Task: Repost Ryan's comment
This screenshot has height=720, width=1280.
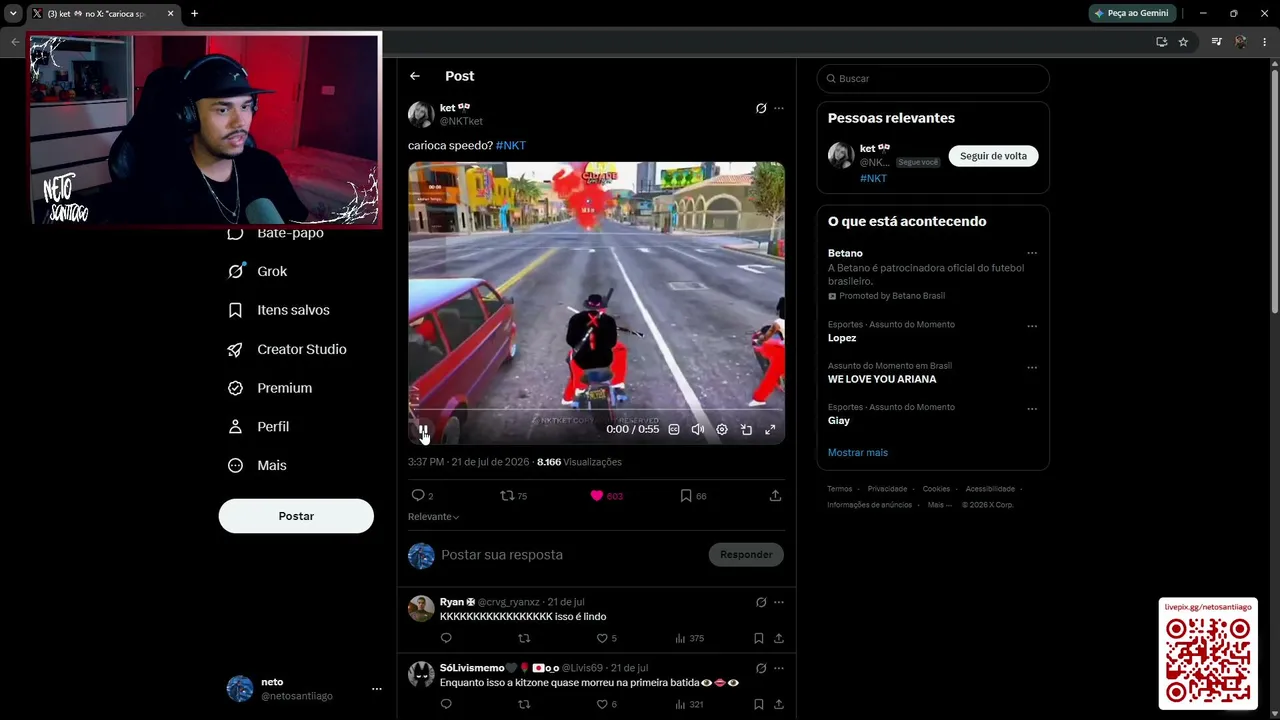Action: (x=524, y=638)
